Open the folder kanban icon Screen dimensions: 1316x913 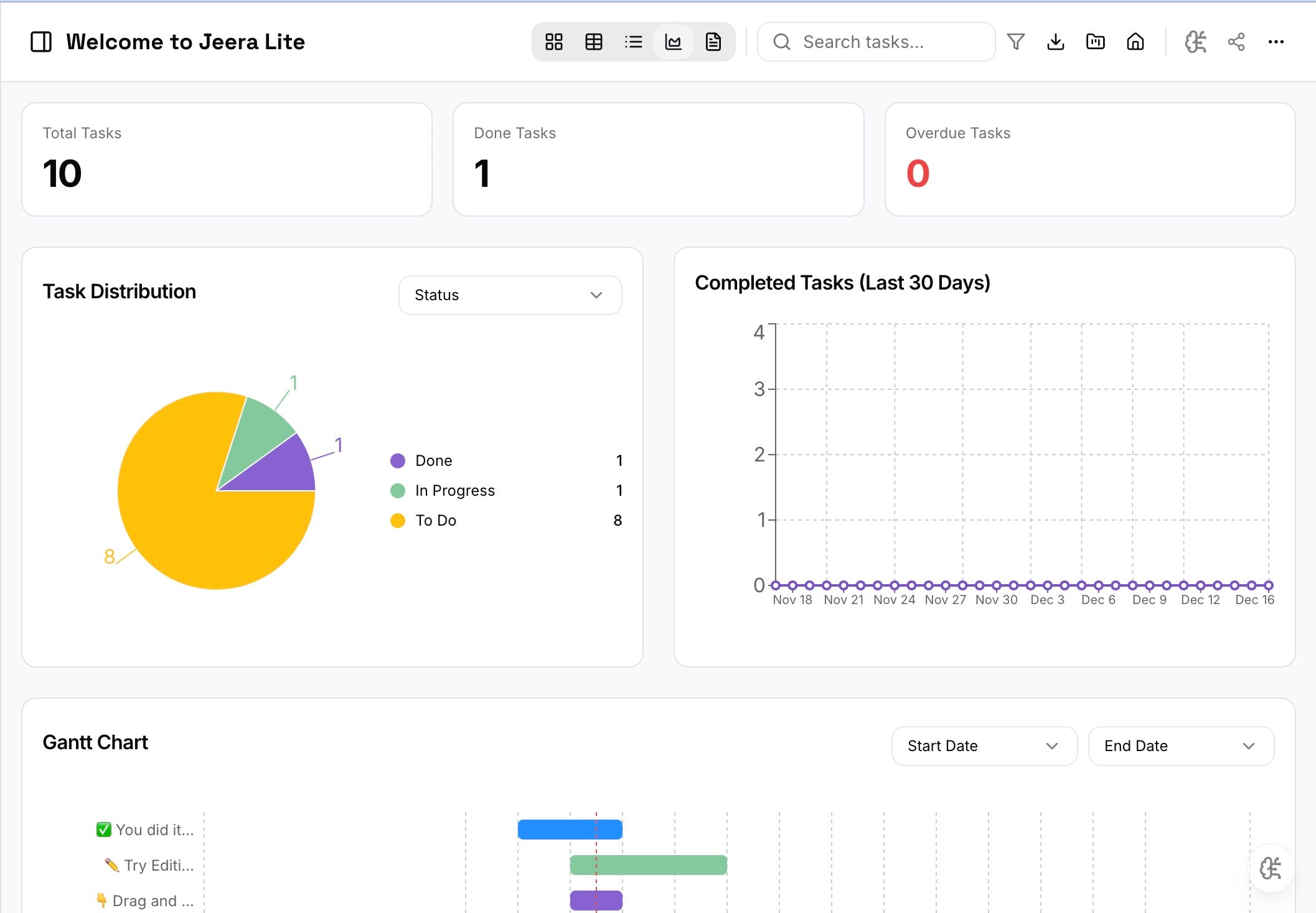point(1095,42)
